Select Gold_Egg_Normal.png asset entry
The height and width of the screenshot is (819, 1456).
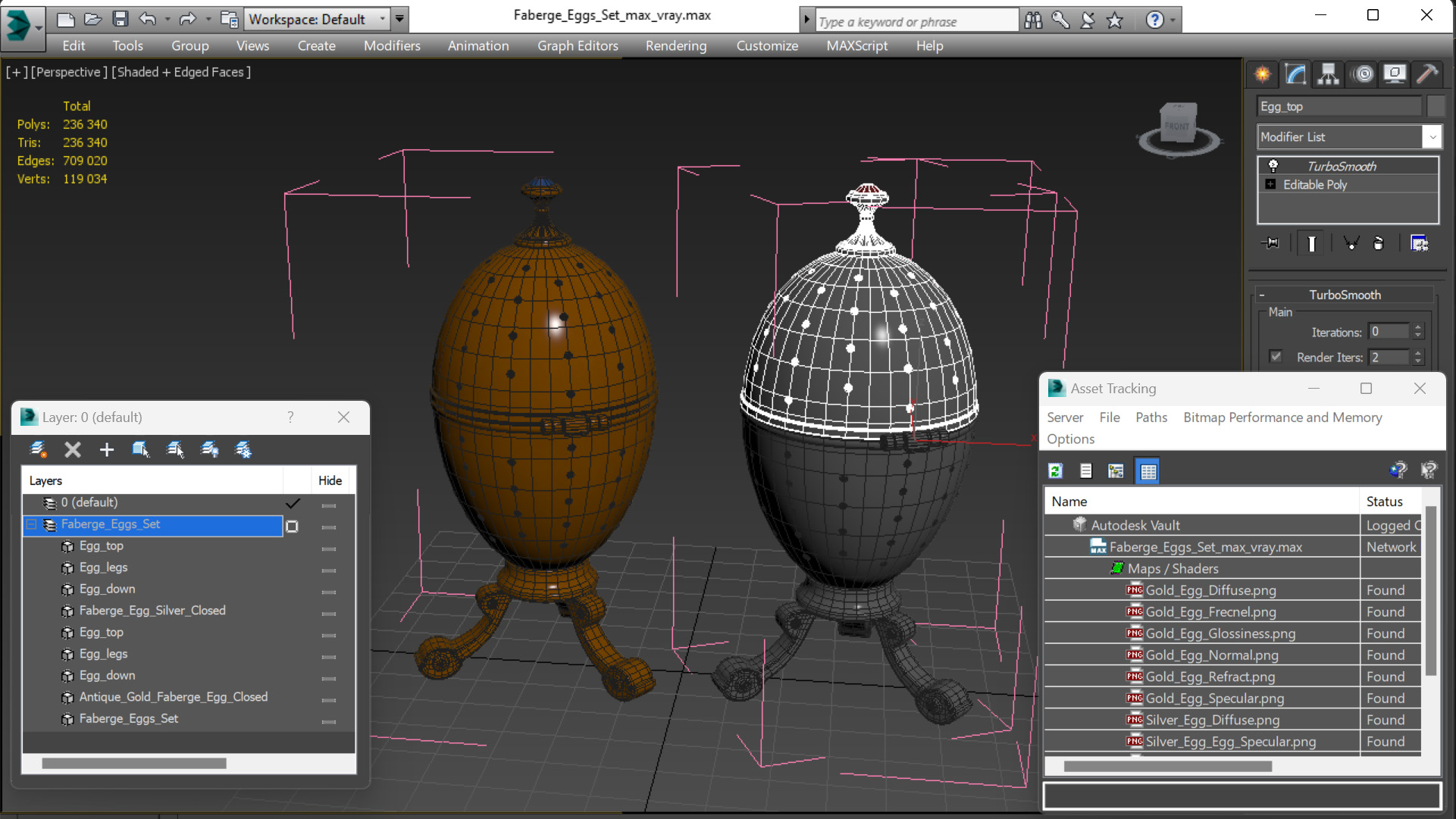(x=1211, y=655)
